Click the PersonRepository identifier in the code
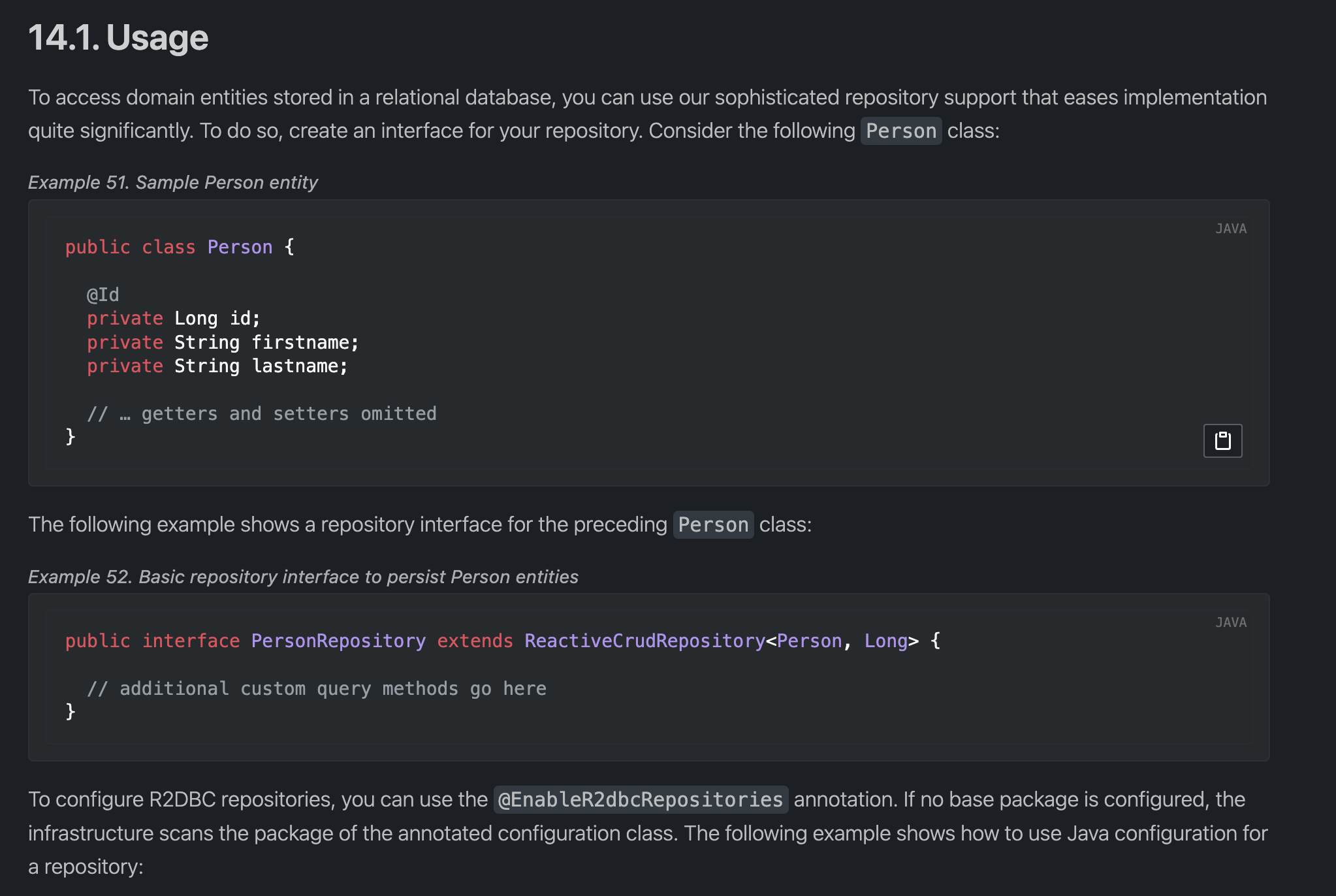1336x896 pixels. (338, 641)
